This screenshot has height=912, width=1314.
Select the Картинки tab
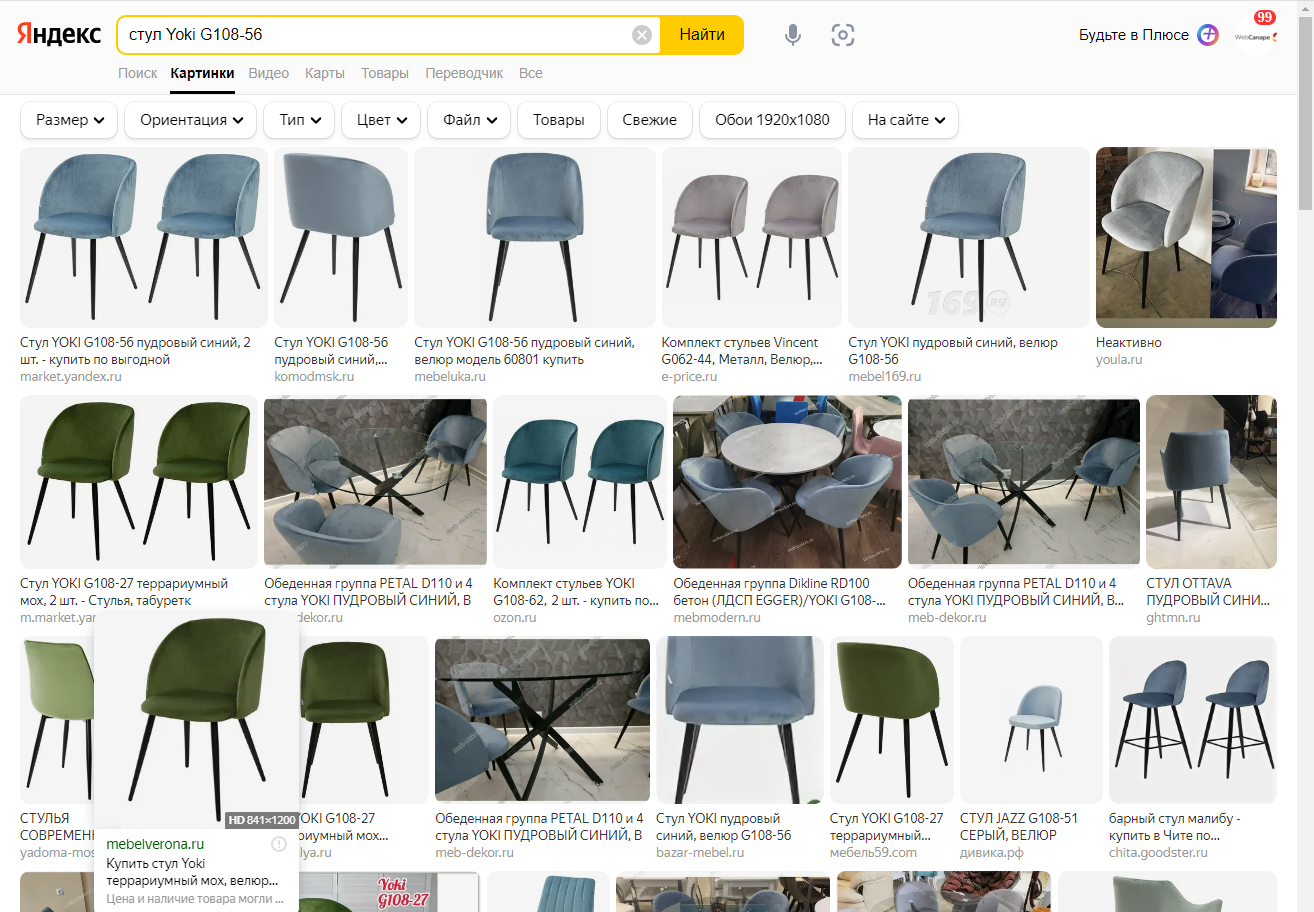(x=203, y=73)
